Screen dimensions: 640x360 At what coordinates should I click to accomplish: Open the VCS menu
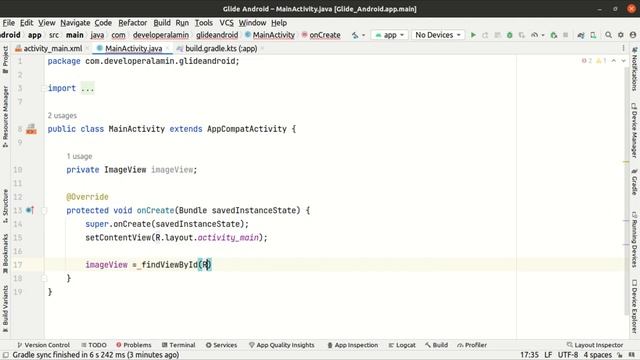(226, 23)
